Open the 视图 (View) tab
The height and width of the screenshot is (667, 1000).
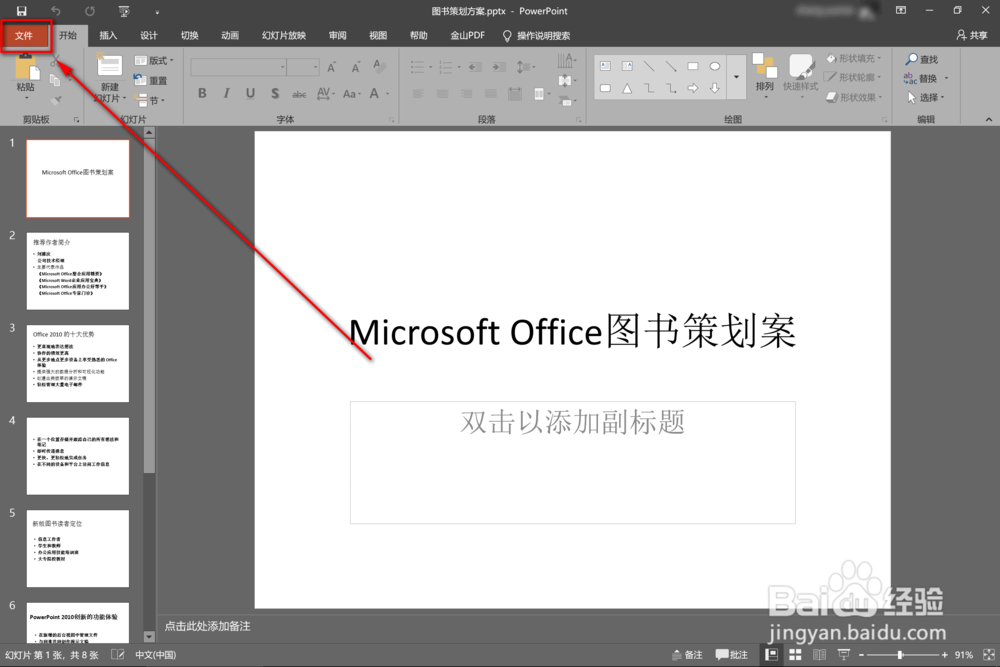pyautogui.click(x=378, y=36)
